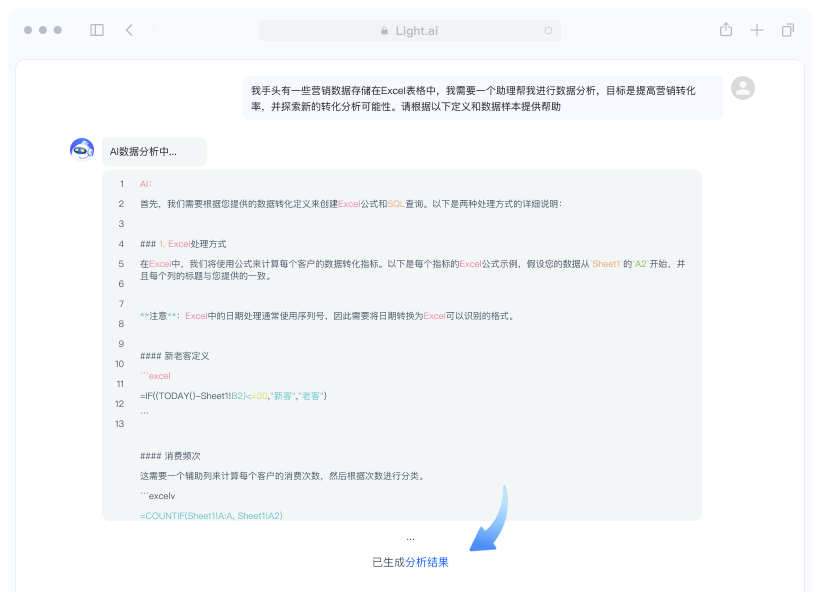Viewport: 820px width, 592px height.
Task: Click the line starting with 首先，我们需要
Action: click(x=351, y=204)
